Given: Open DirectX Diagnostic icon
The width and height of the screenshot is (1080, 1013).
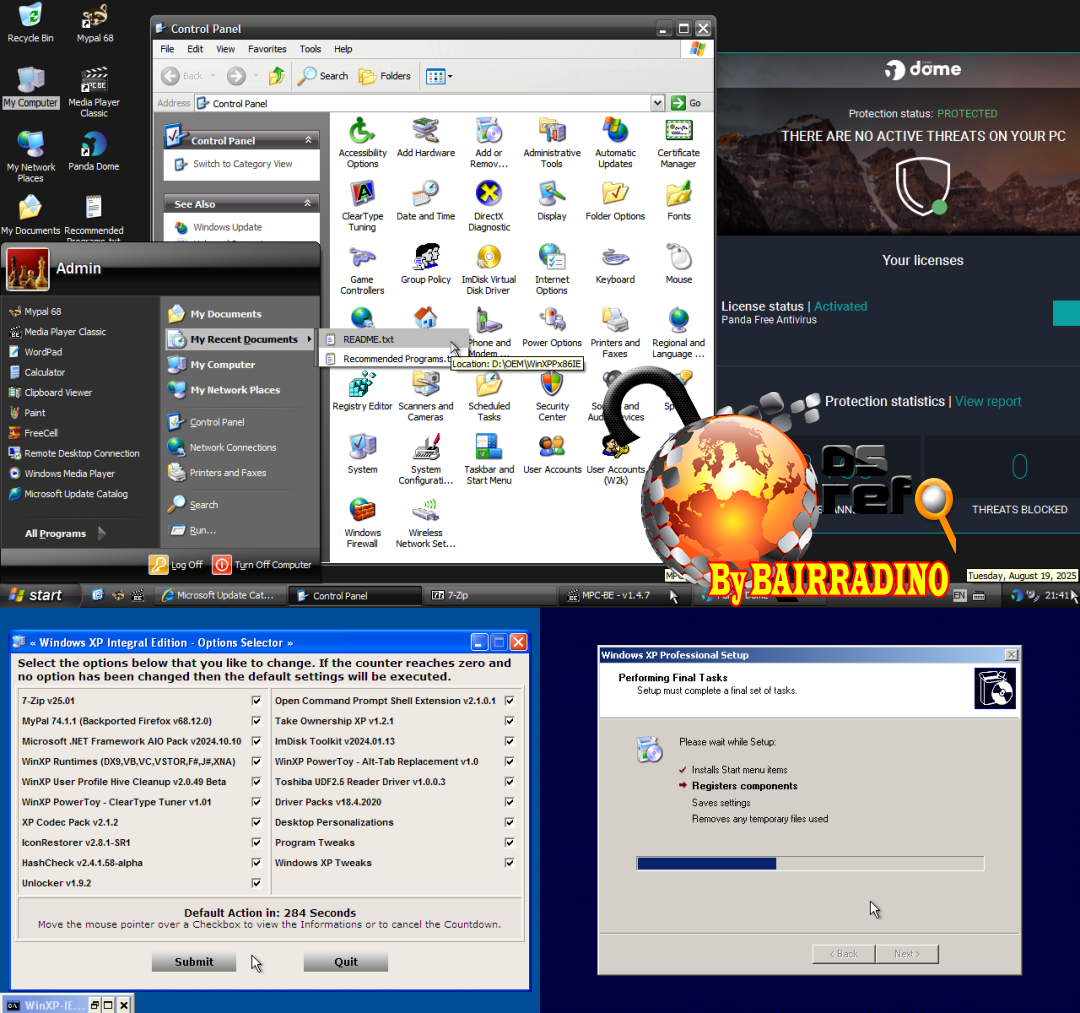Looking at the screenshot, I should 489,206.
